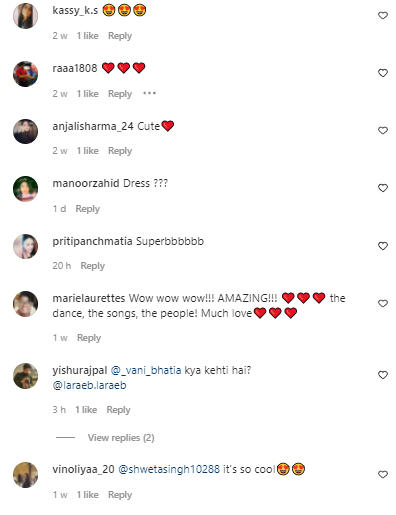Viewport: 396px width, 515px height.
Task: Show the 1 like on anjalisharma_24's comment
Action: click(87, 151)
